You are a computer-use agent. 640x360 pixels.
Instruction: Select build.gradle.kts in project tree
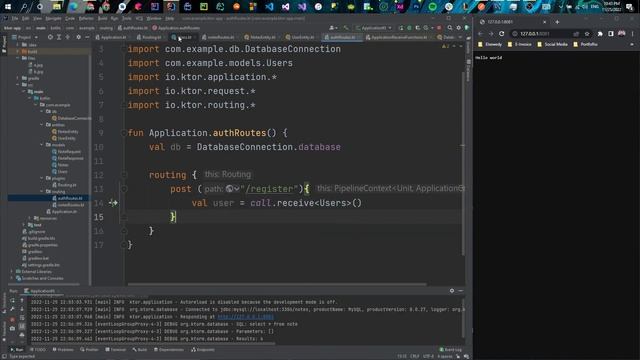coord(39,238)
